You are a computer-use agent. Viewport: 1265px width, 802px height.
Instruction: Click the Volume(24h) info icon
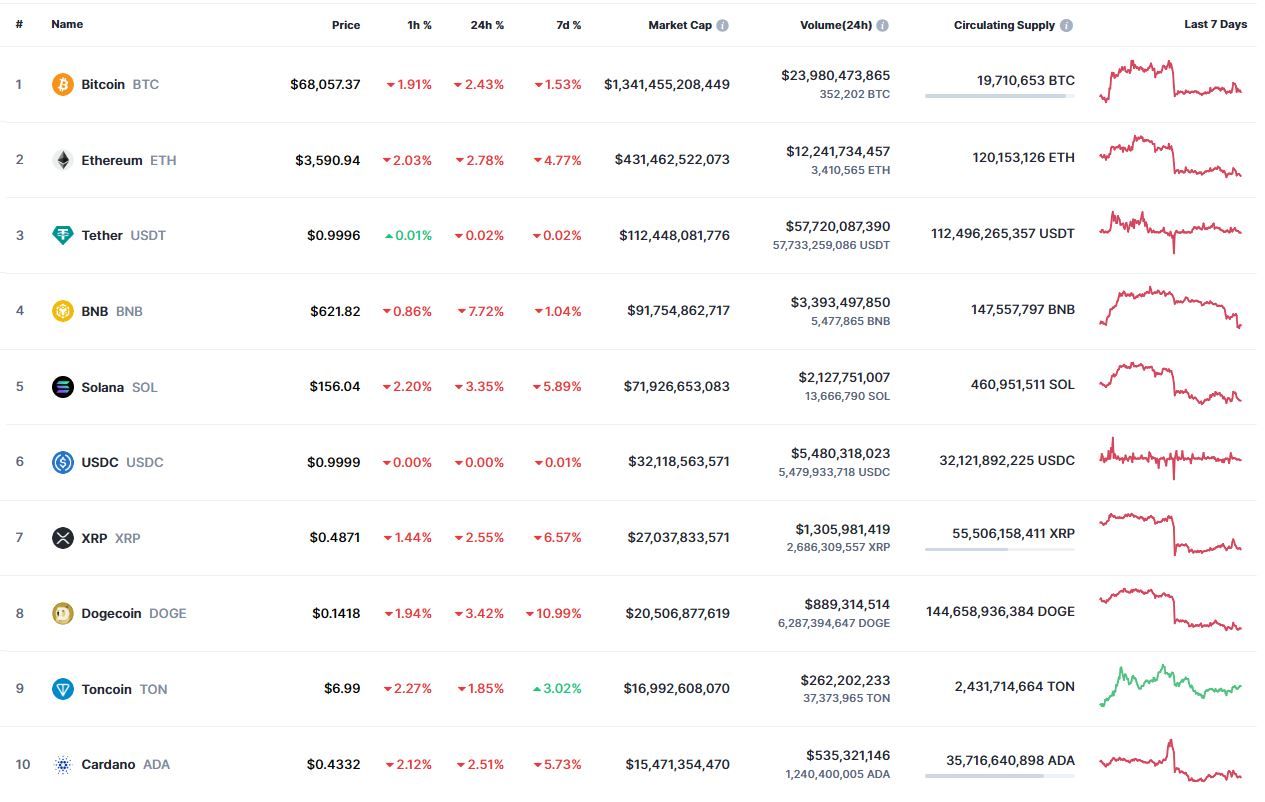tap(883, 25)
